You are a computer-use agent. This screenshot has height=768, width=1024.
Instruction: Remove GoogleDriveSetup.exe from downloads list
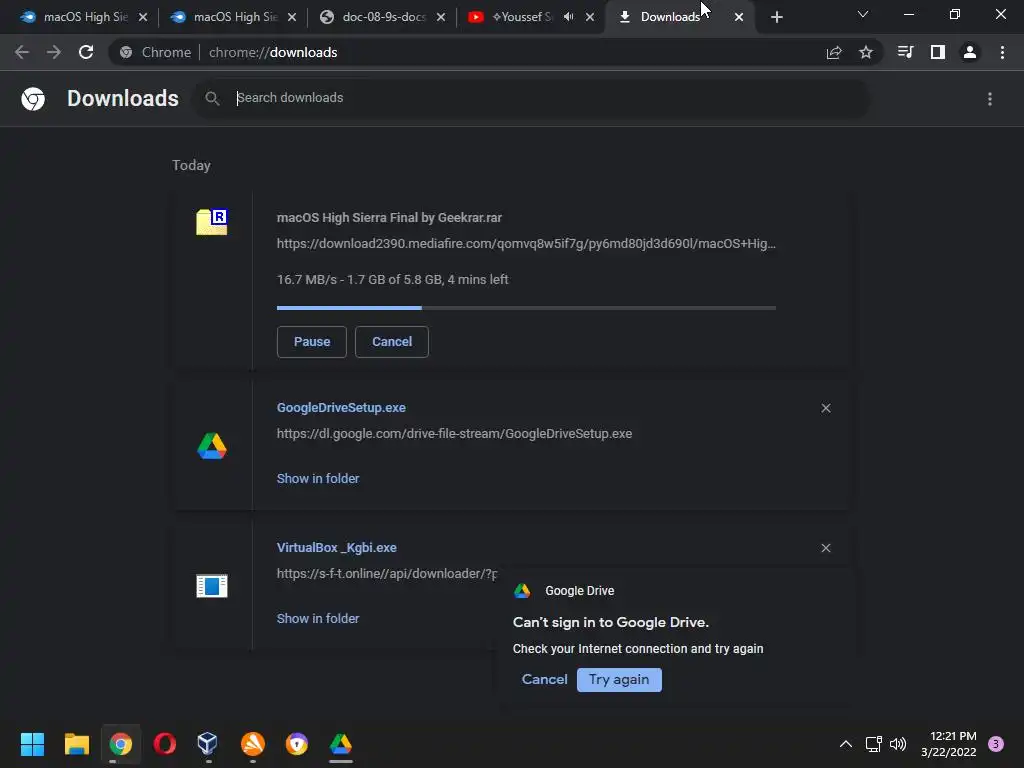826,408
